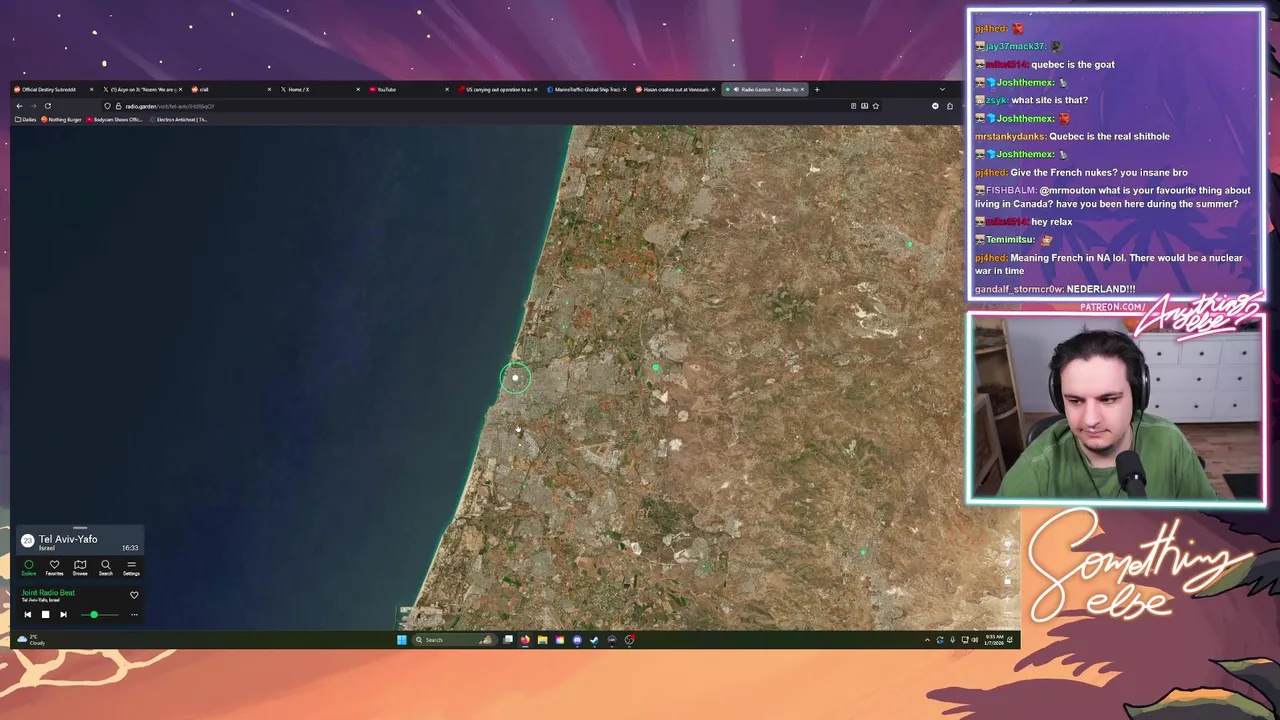Open the Search section in Radio Garden
The width and height of the screenshot is (1280, 720).
pos(105,567)
